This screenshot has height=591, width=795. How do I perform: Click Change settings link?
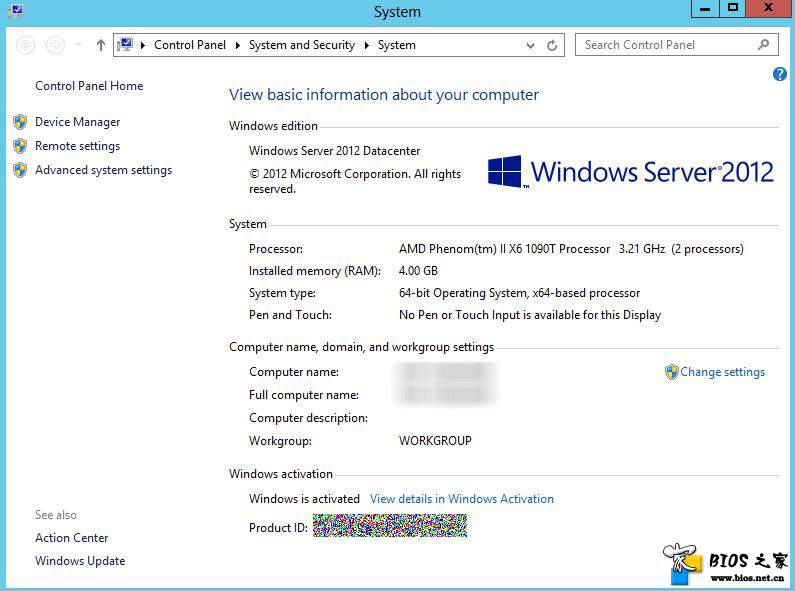click(x=722, y=372)
